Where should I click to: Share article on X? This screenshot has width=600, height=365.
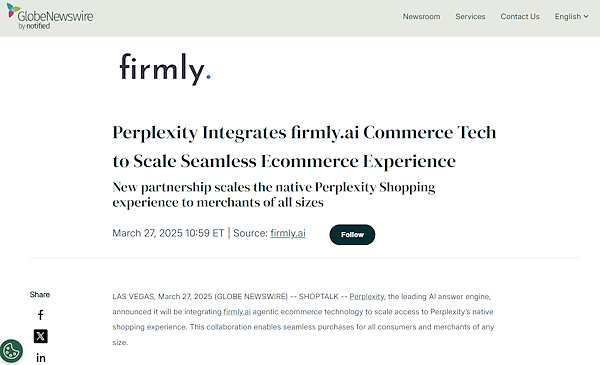coord(41,336)
